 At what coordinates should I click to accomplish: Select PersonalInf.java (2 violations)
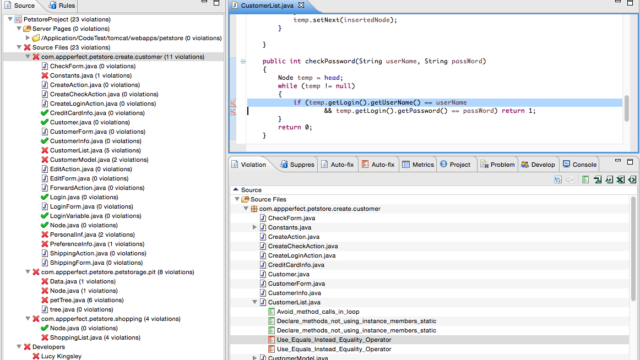coord(92,235)
